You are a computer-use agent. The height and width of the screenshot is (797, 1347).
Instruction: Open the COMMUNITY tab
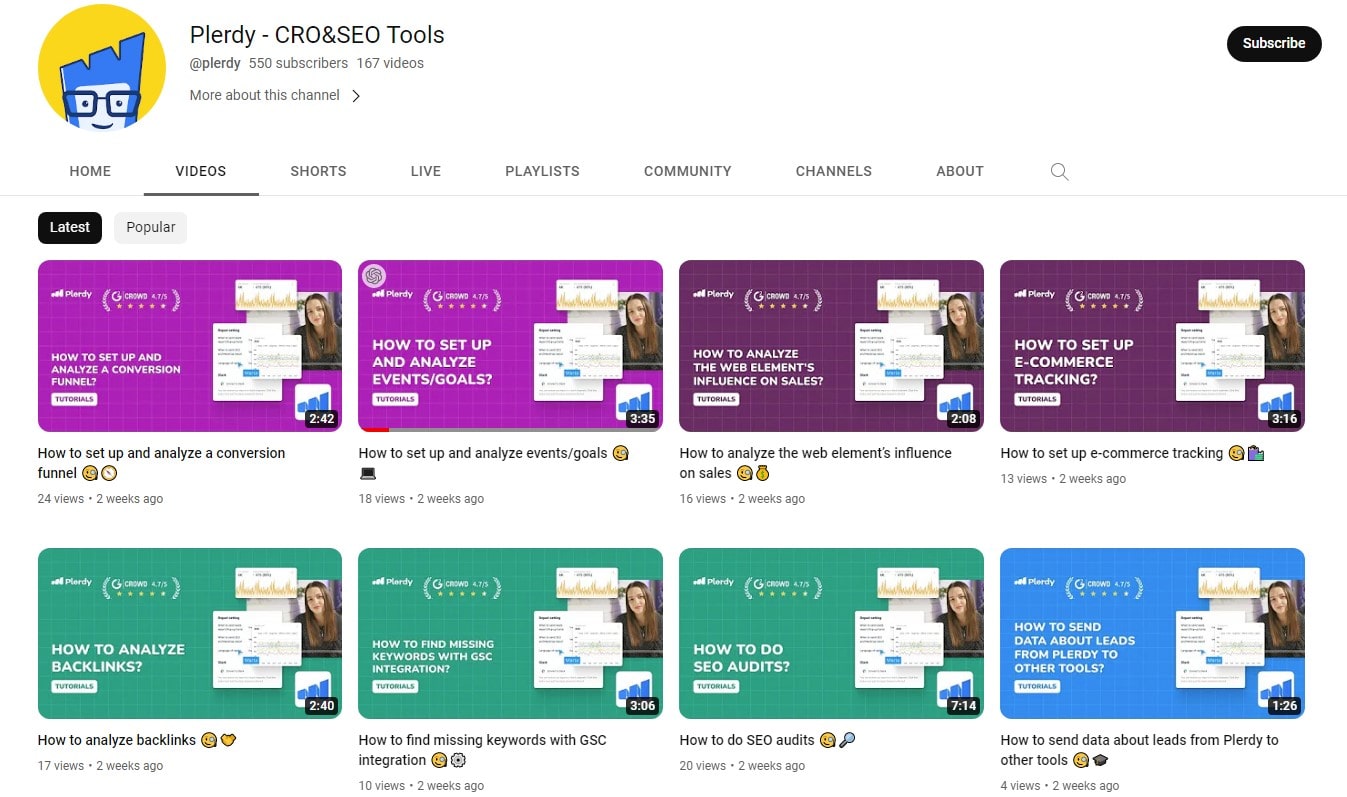tap(687, 171)
